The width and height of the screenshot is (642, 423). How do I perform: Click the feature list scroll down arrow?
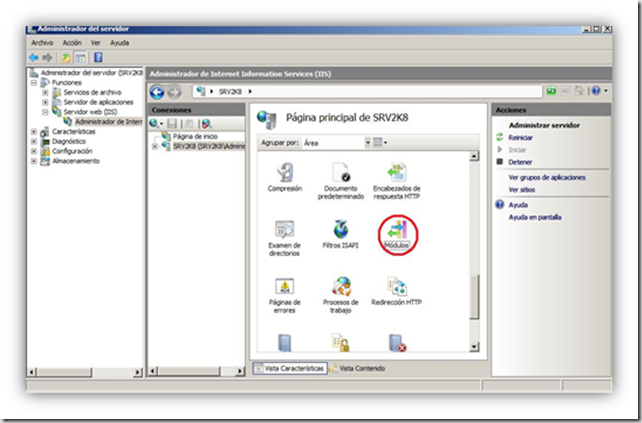pos(474,347)
